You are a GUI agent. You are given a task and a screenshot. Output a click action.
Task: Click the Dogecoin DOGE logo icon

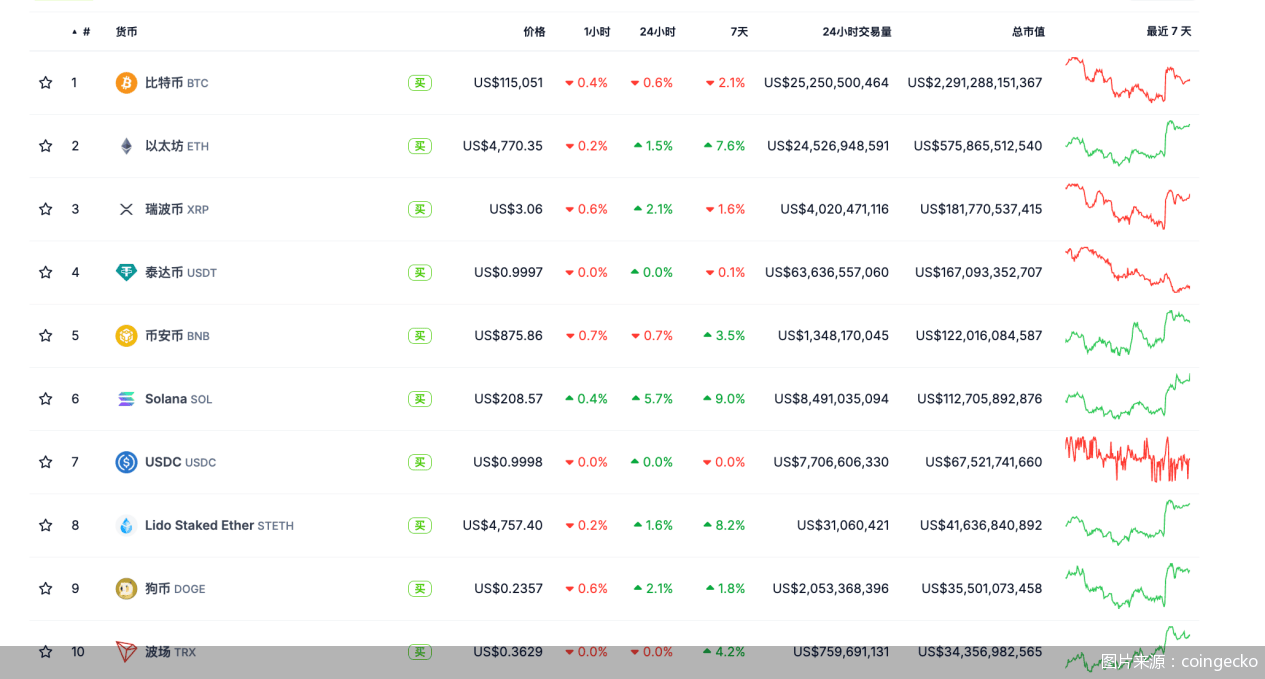point(126,589)
